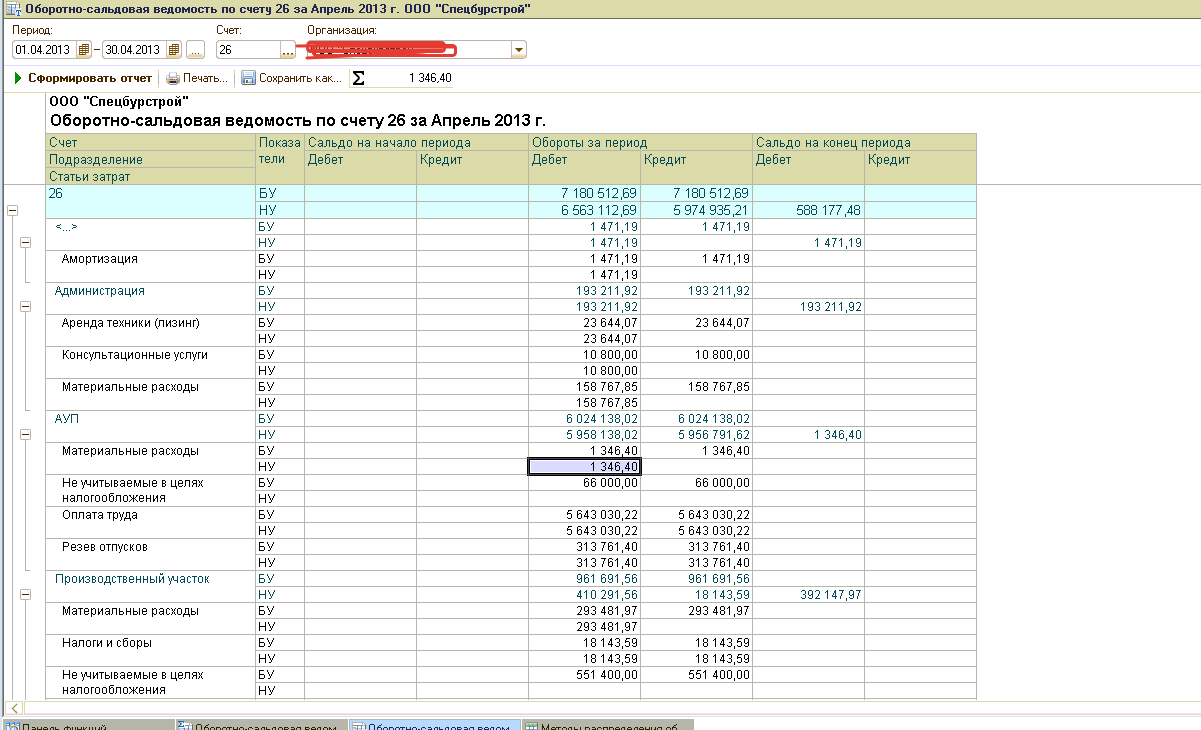The height and width of the screenshot is (730, 1201).
Task: Collapse the account 26 top-level group
Action: pos(13,211)
